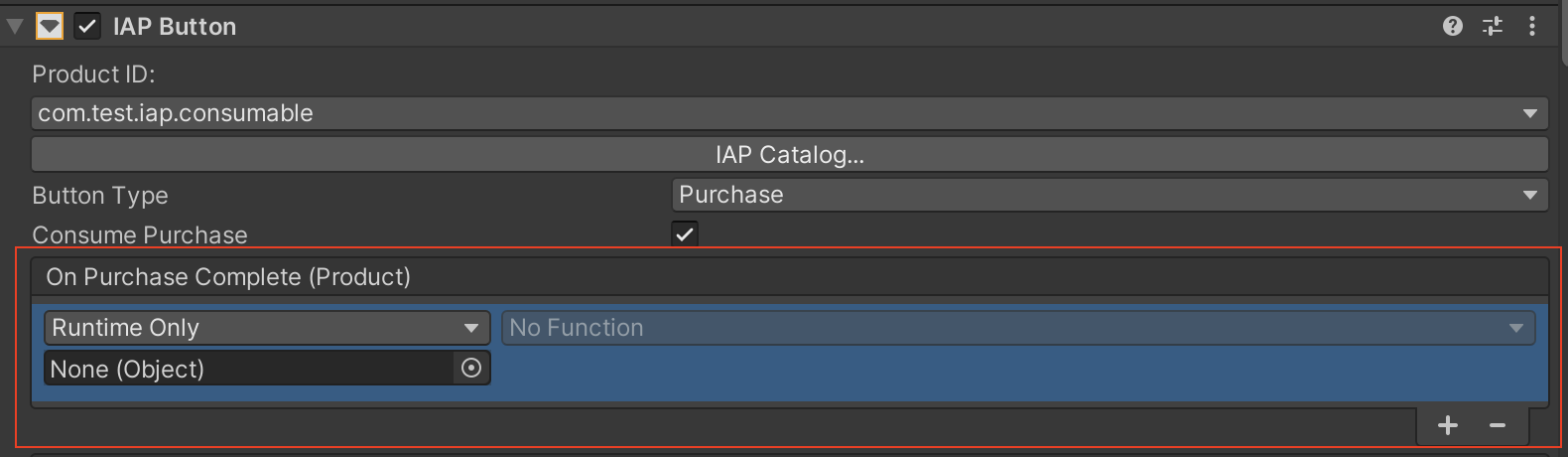Change the Runtime Only call state dropdown
Image resolution: width=1568 pixels, height=457 pixels.
pyautogui.click(x=267, y=328)
